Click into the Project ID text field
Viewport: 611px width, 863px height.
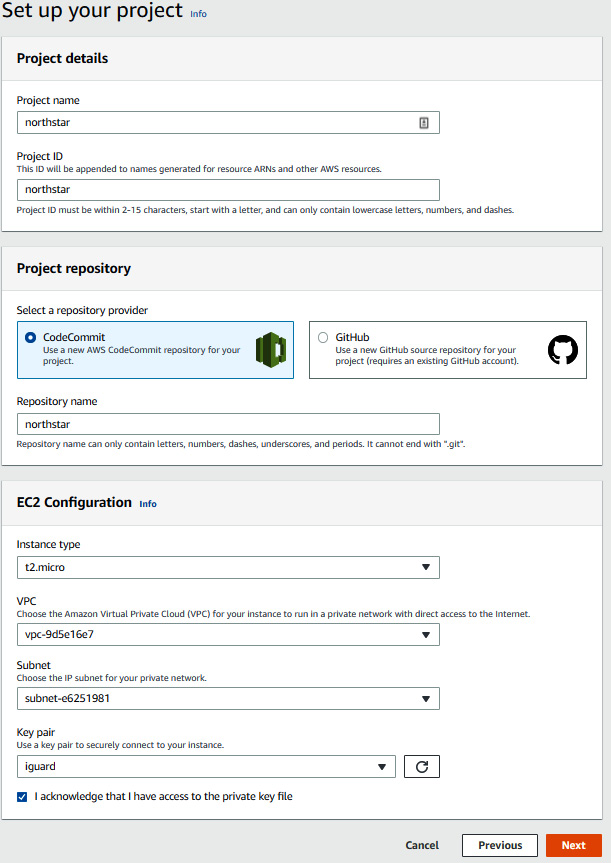coord(228,190)
